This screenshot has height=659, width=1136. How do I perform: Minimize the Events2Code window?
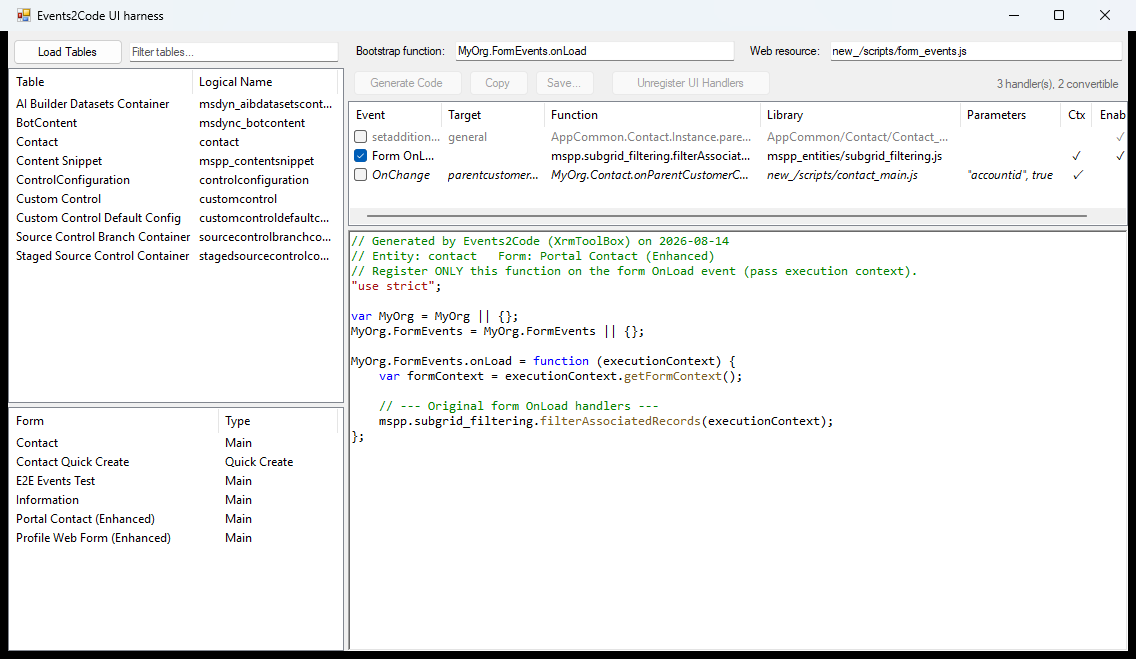tap(1014, 15)
